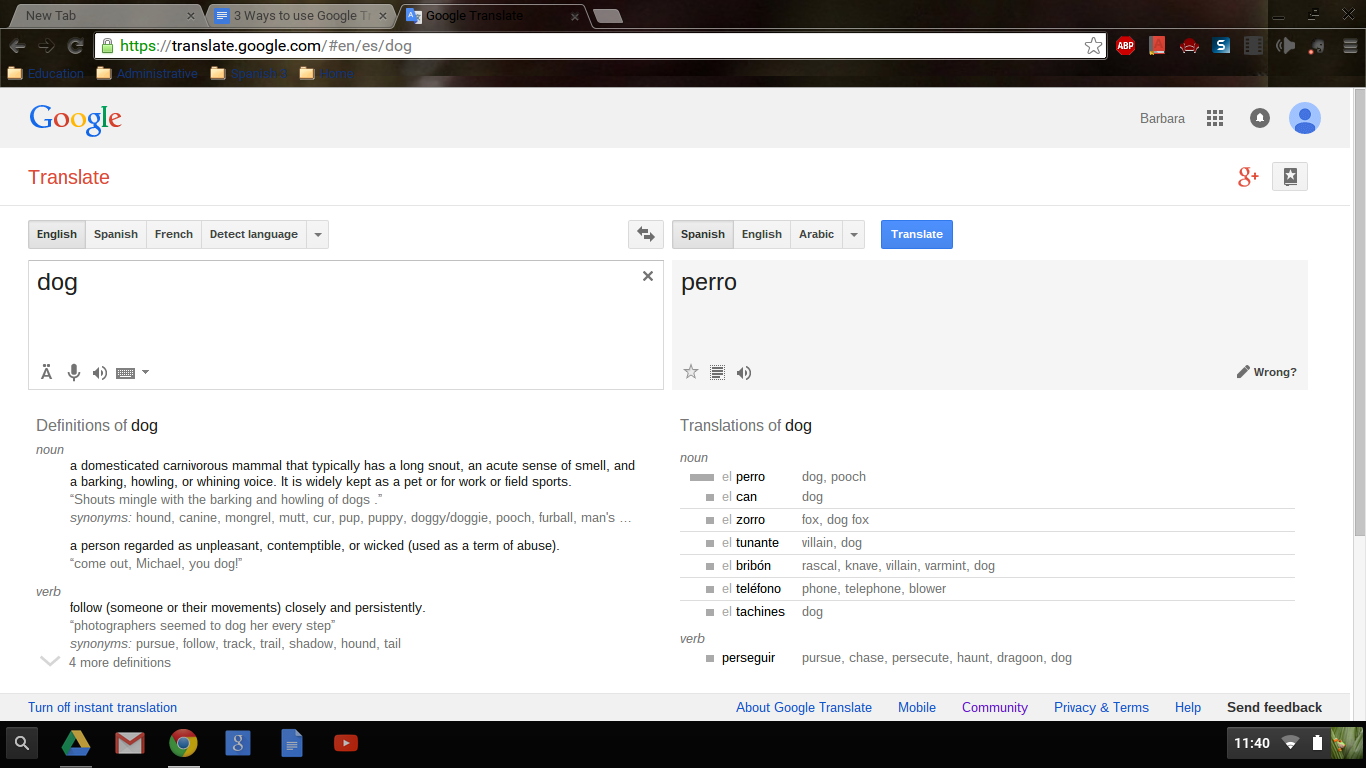This screenshot has width=1366, height=768.
Task: Click the Google logo
Action: (76, 119)
